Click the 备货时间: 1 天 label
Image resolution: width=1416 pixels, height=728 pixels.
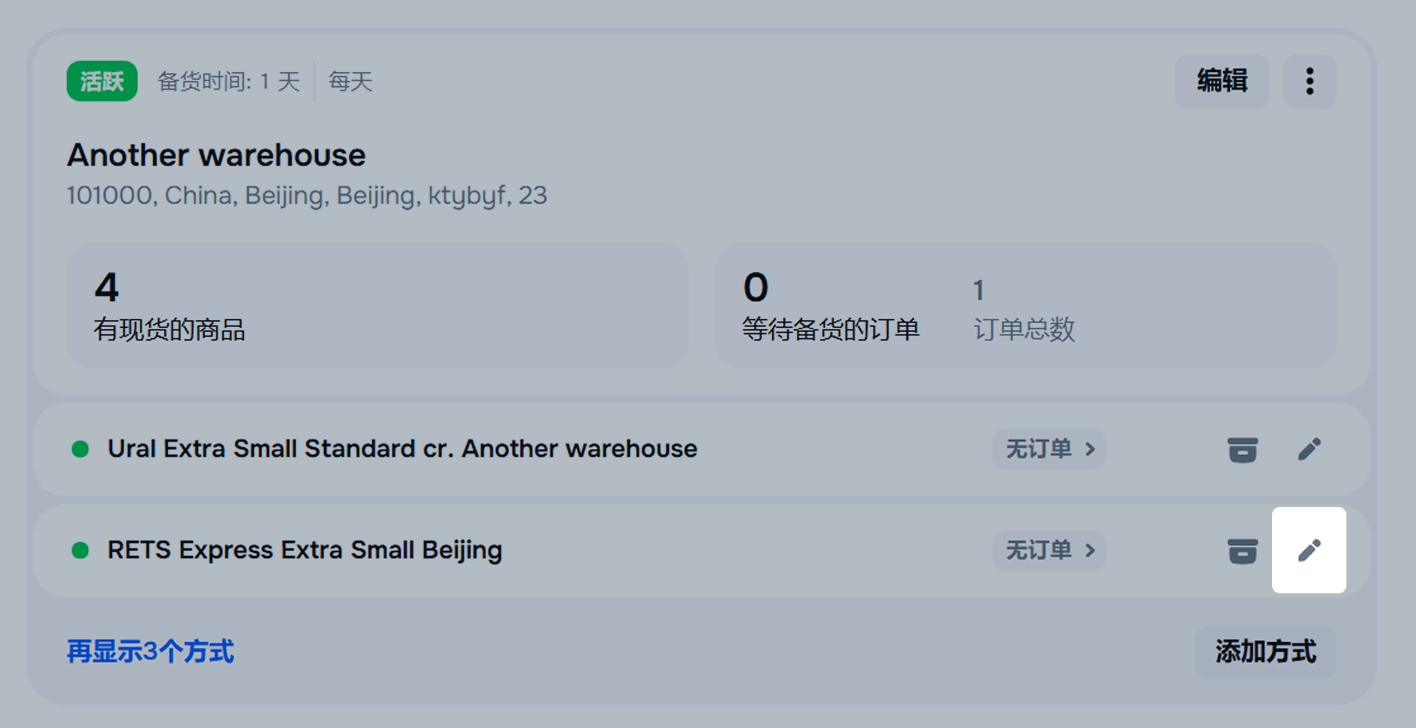coord(229,81)
